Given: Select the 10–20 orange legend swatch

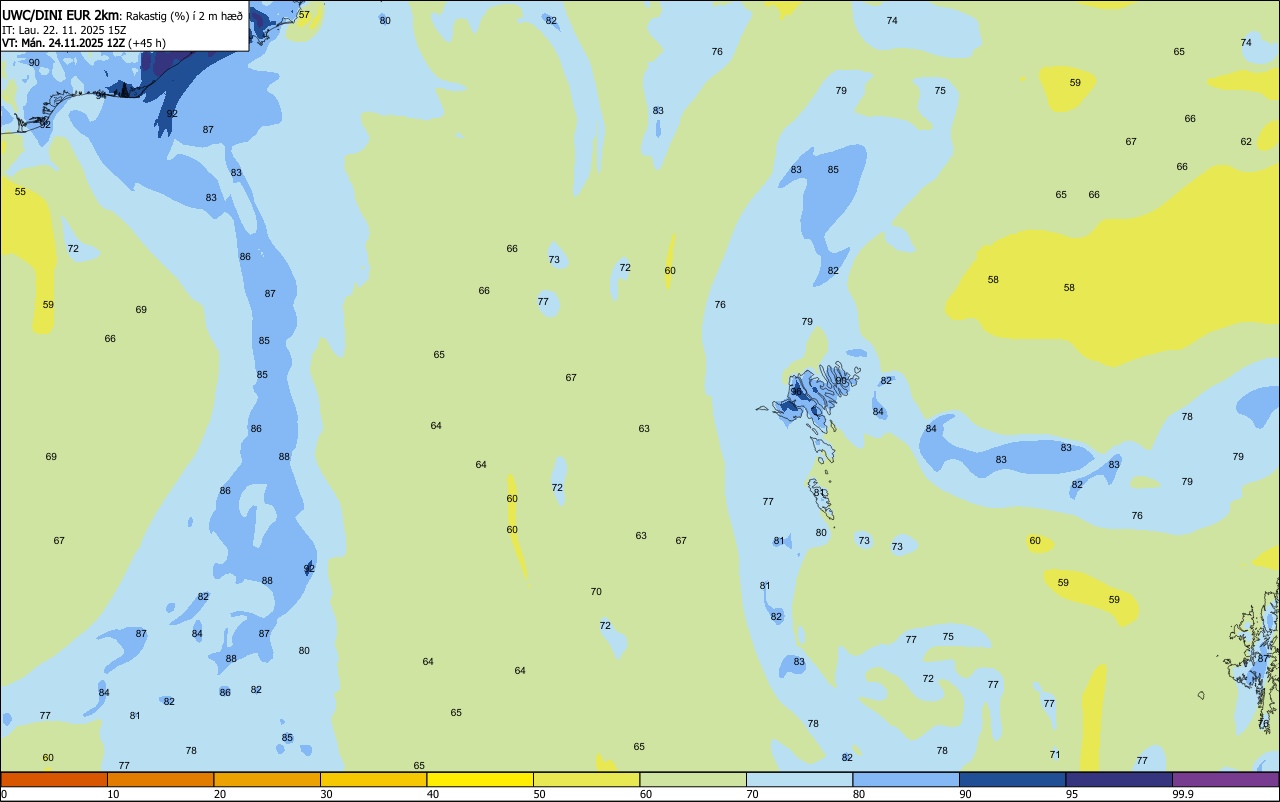Looking at the screenshot, I should (160, 779).
